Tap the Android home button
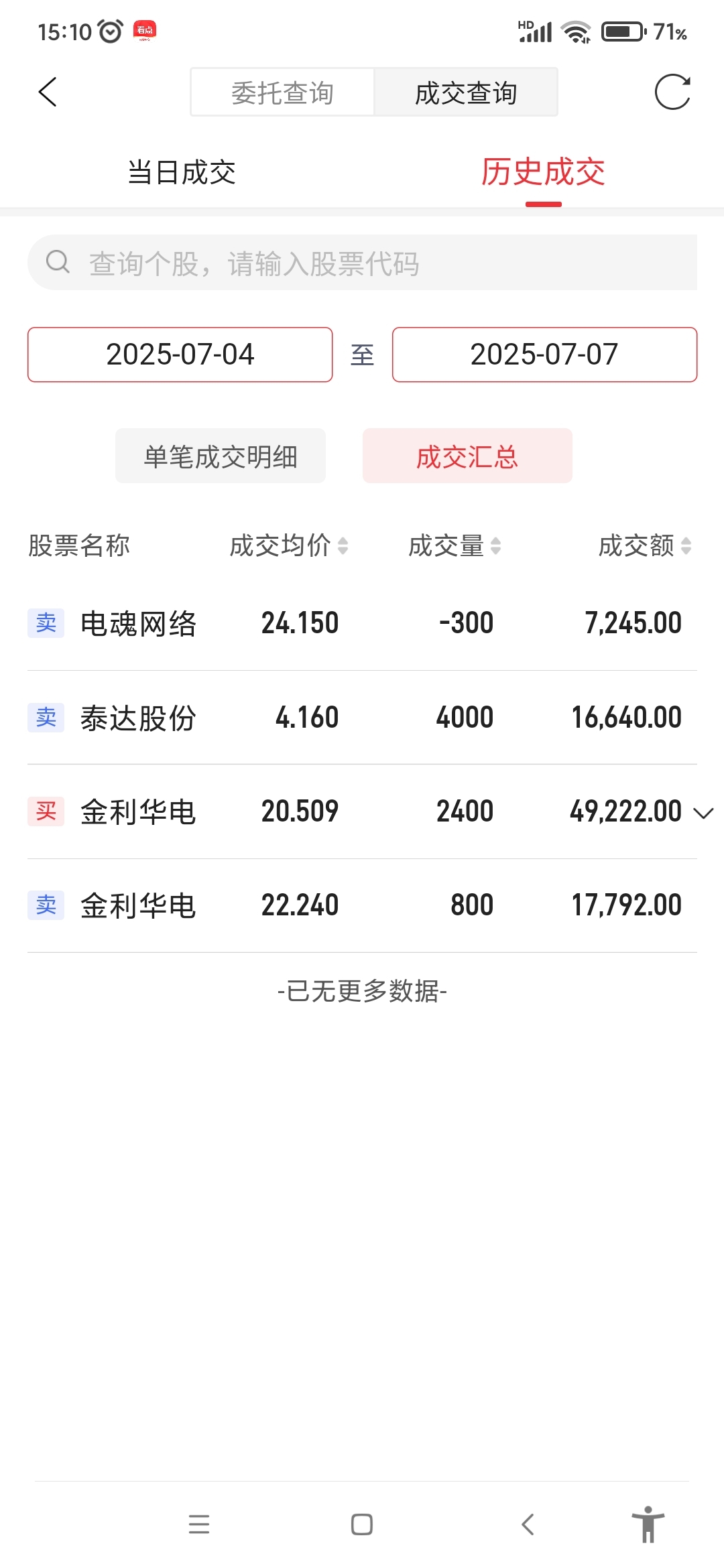This screenshot has height=1568, width=724. pyautogui.click(x=362, y=1524)
